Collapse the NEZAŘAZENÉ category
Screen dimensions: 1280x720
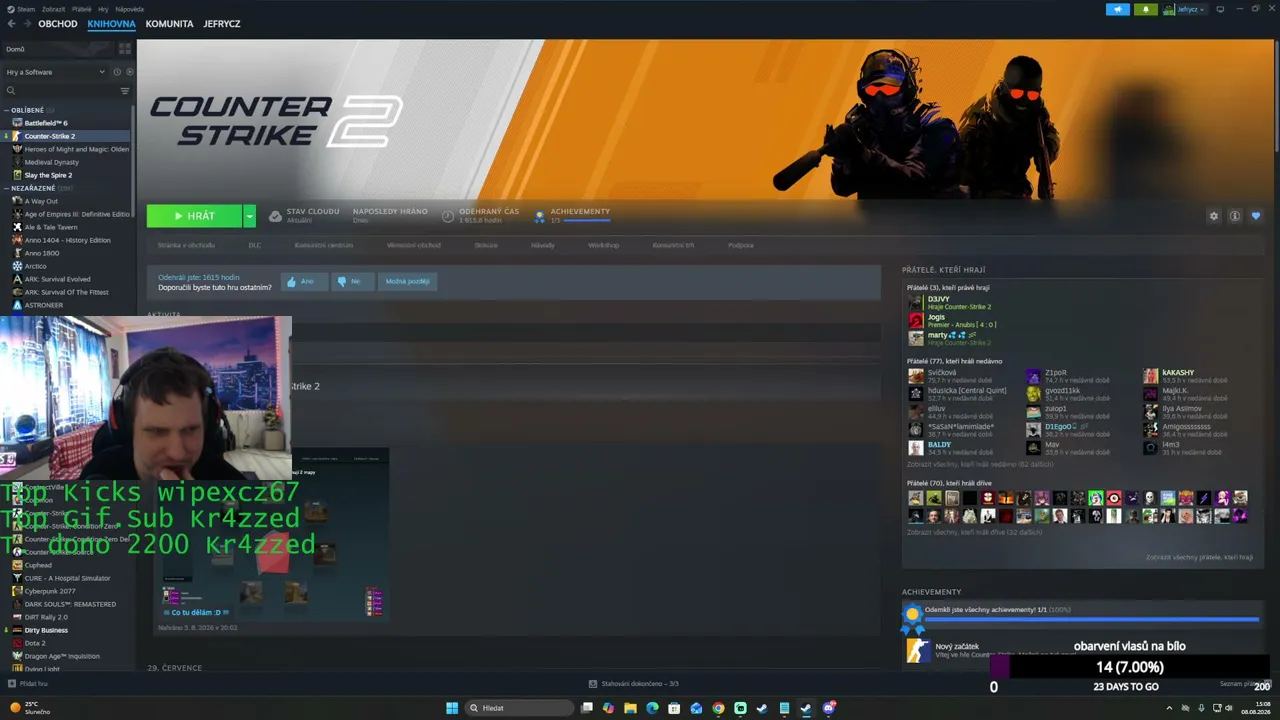pos(7,188)
